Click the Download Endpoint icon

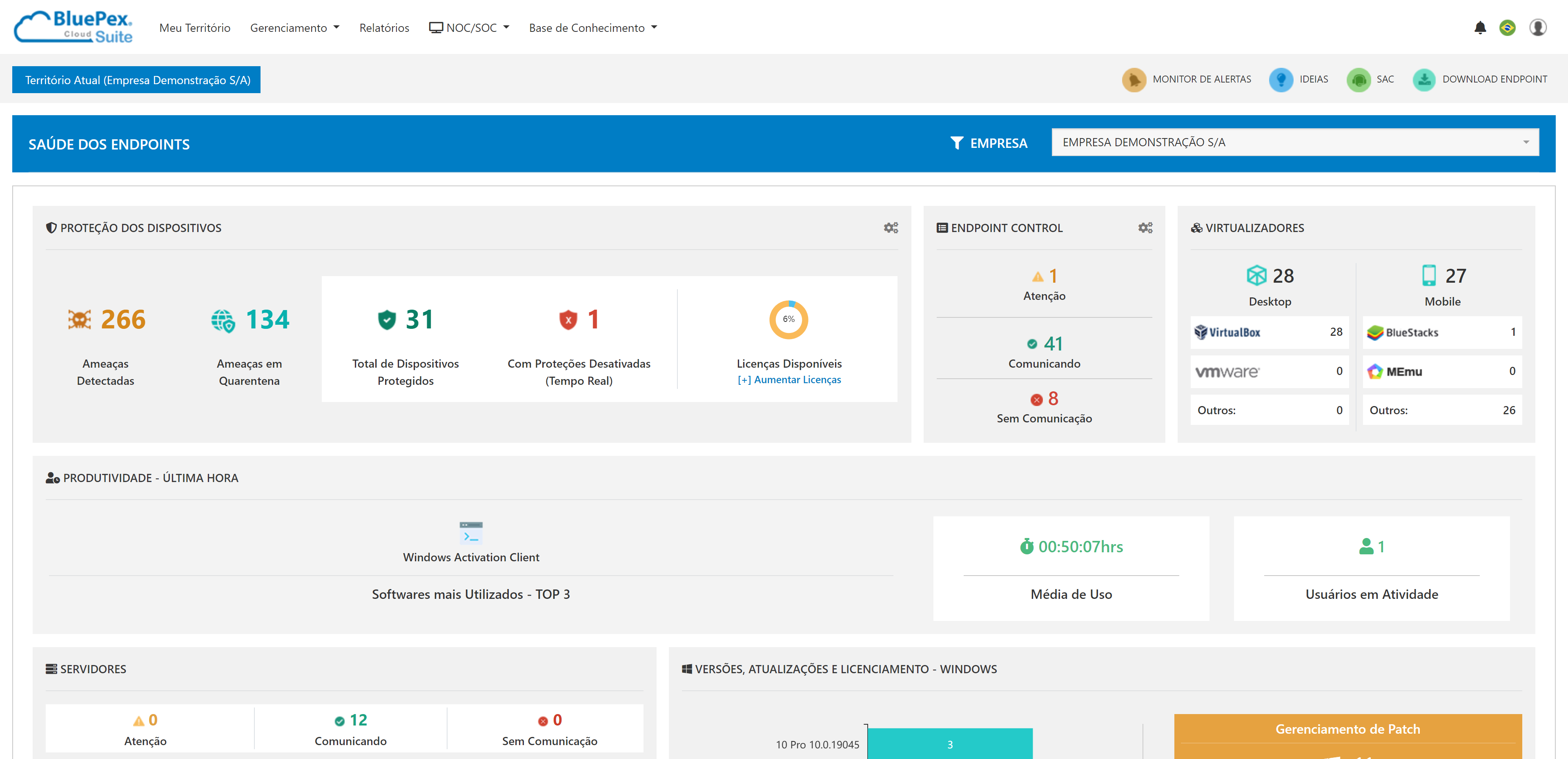(x=1424, y=80)
